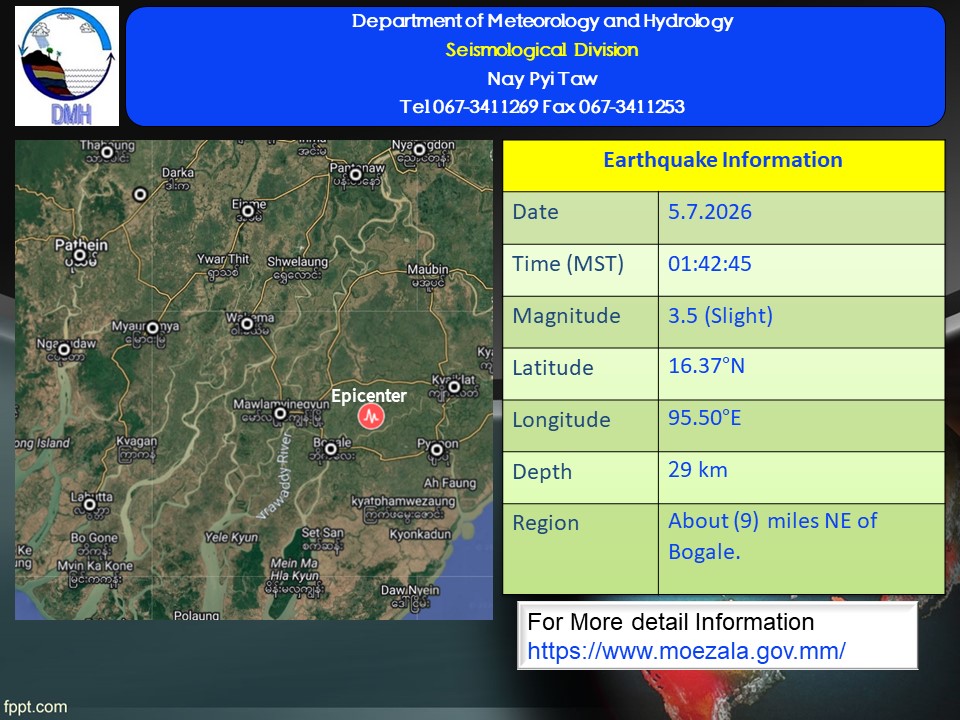Click the Pyapon town marker
Viewport: 960px width, 720px height.
click(x=437, y=450)
